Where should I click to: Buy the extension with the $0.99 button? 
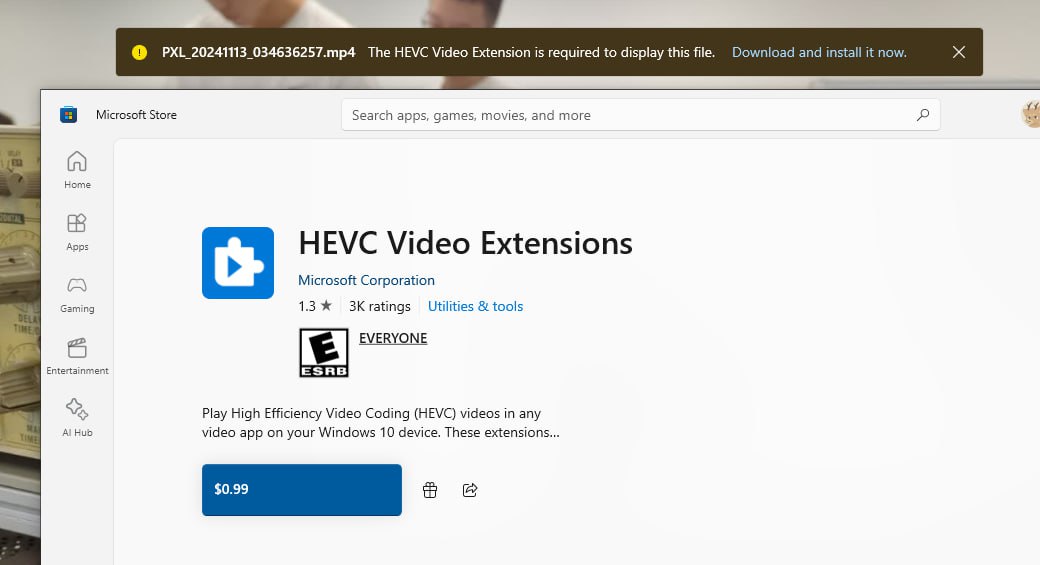[301, 490]
